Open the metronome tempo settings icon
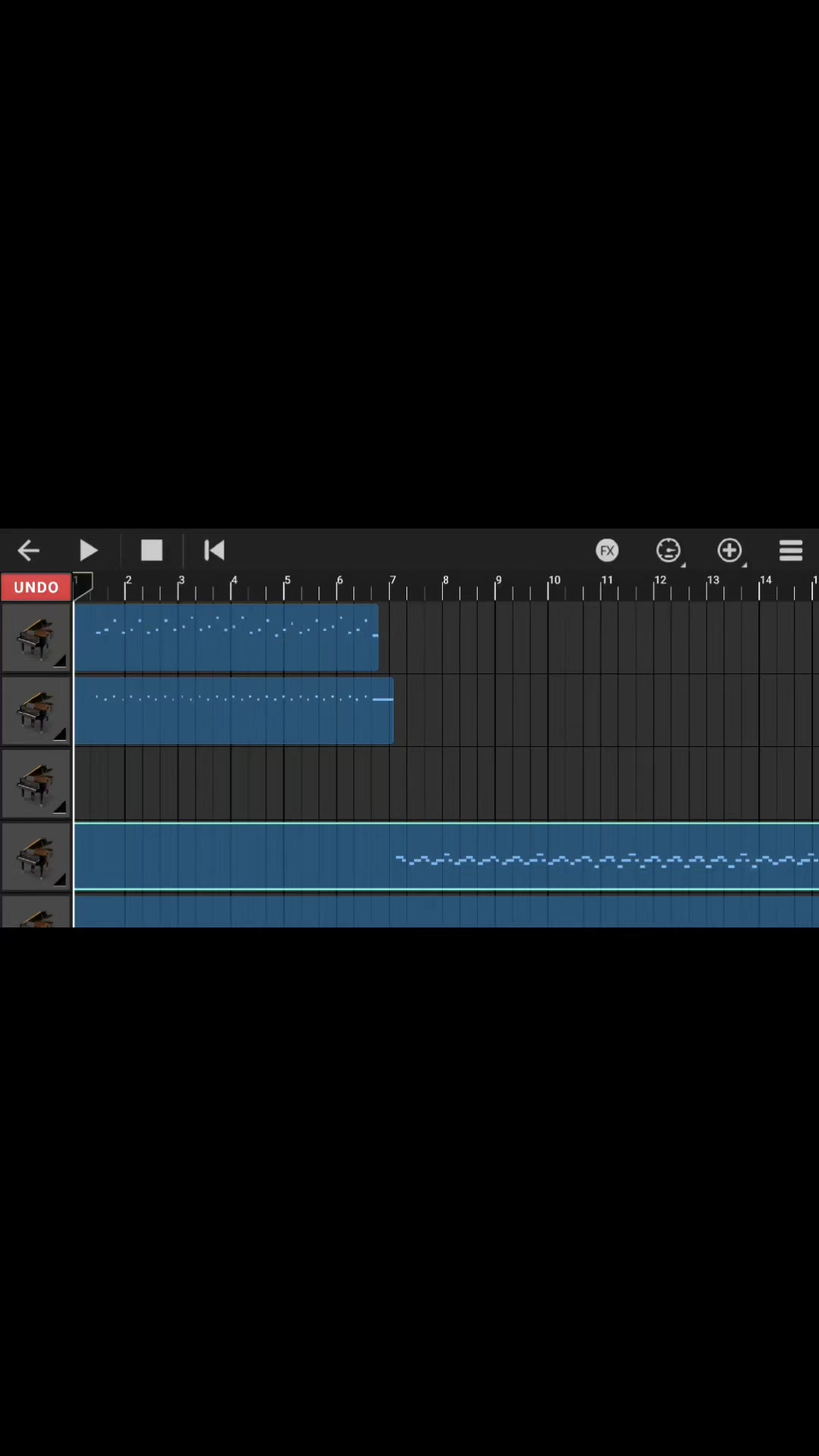Screen dimensions: 819x1456 coord(669,550)
